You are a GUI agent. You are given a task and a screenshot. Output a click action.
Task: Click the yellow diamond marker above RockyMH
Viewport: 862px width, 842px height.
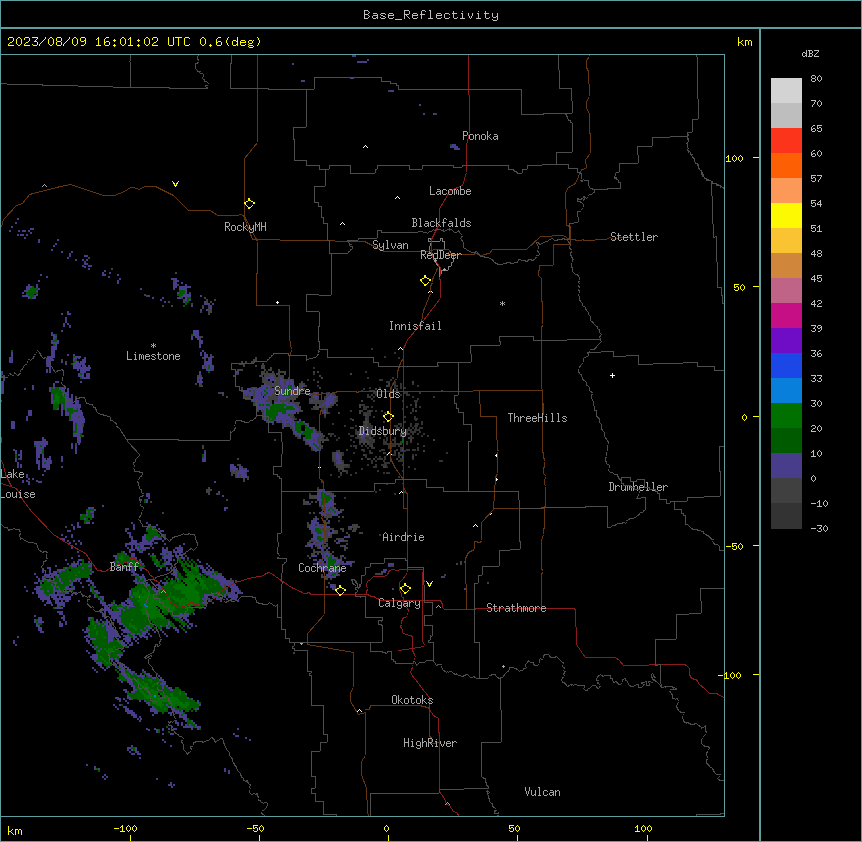pyautogui.click(x=249, y=204)
